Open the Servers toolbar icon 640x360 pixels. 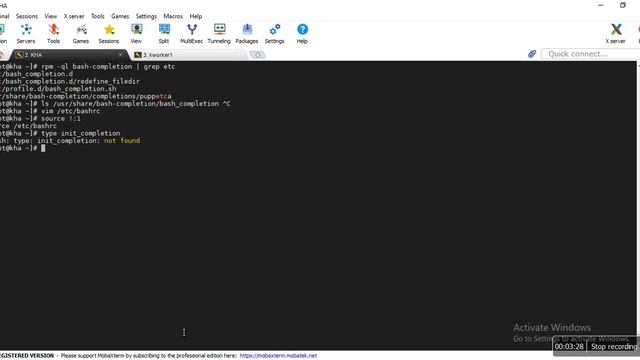[x=26, y=33]
